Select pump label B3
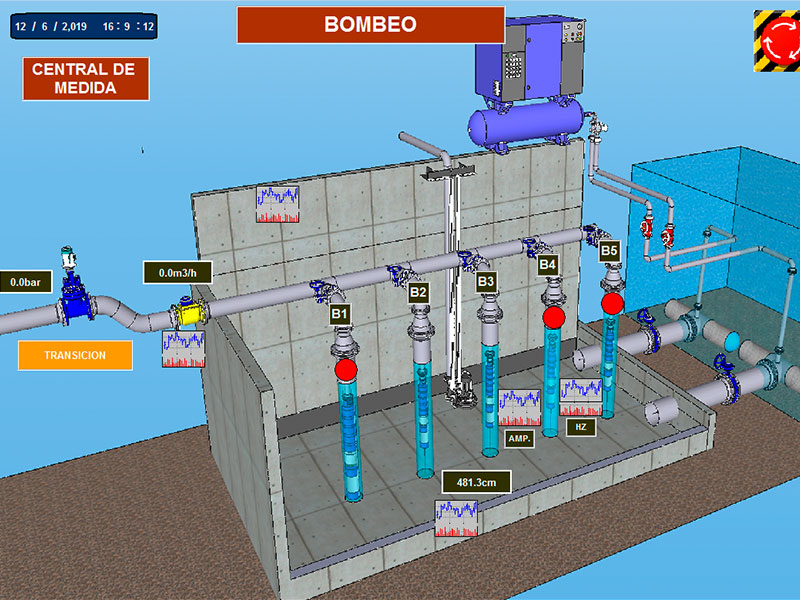This screenshot has width=800, height=600. tap(486, 282)
